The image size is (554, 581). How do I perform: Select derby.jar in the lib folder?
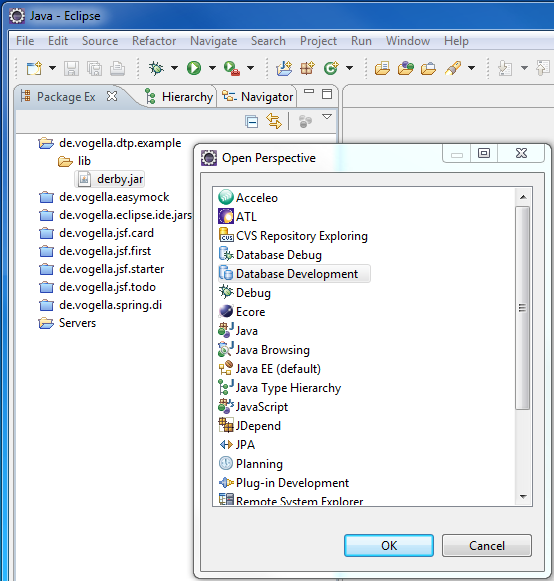click(x=110, y=179)
